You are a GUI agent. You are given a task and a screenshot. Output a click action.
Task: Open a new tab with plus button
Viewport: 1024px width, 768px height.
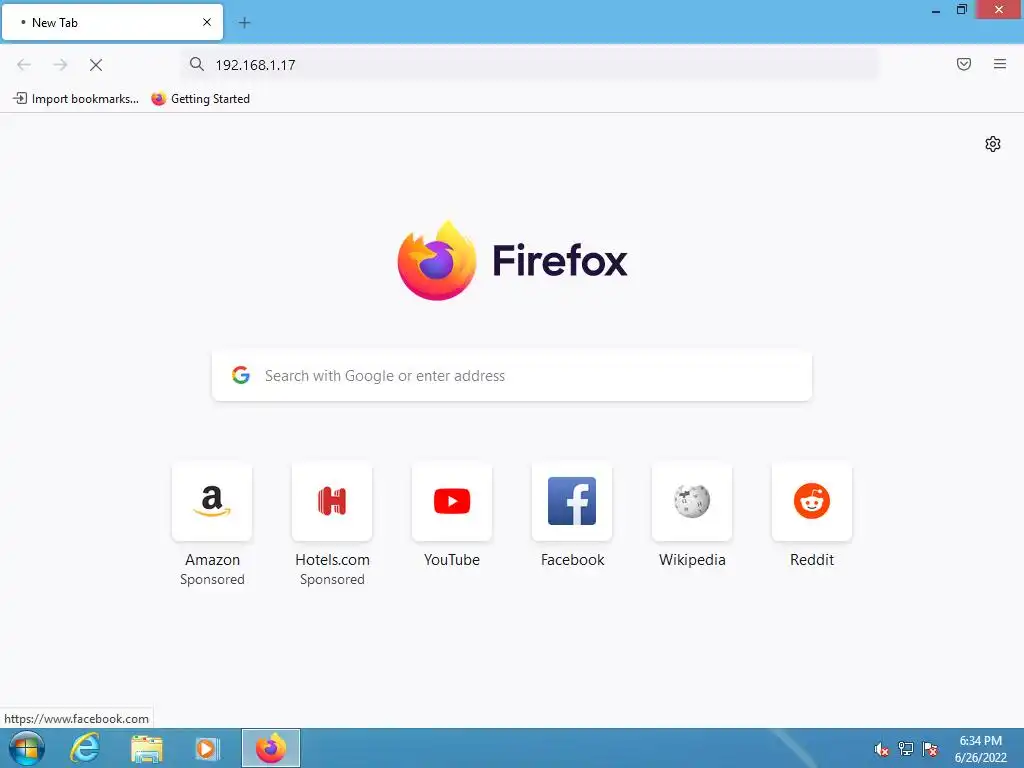click(x=244, y=23)
